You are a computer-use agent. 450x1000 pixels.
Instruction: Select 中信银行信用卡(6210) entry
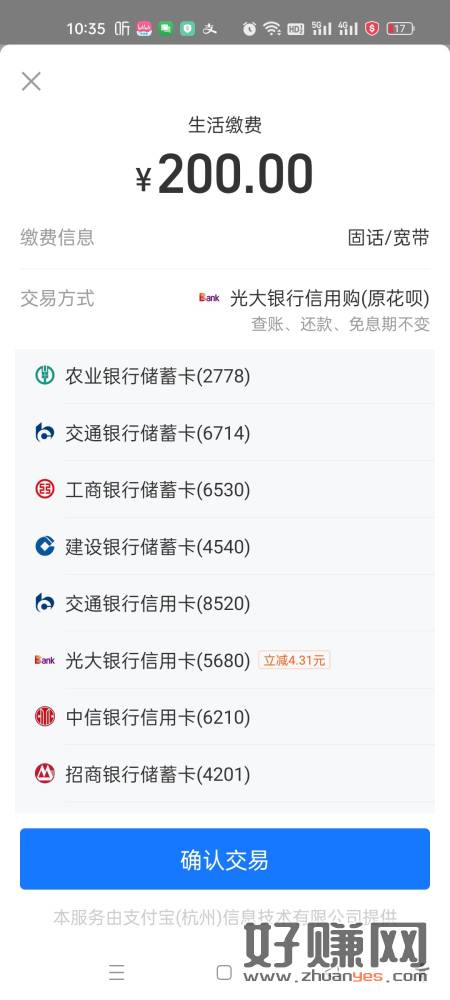(x=225, y=717)
